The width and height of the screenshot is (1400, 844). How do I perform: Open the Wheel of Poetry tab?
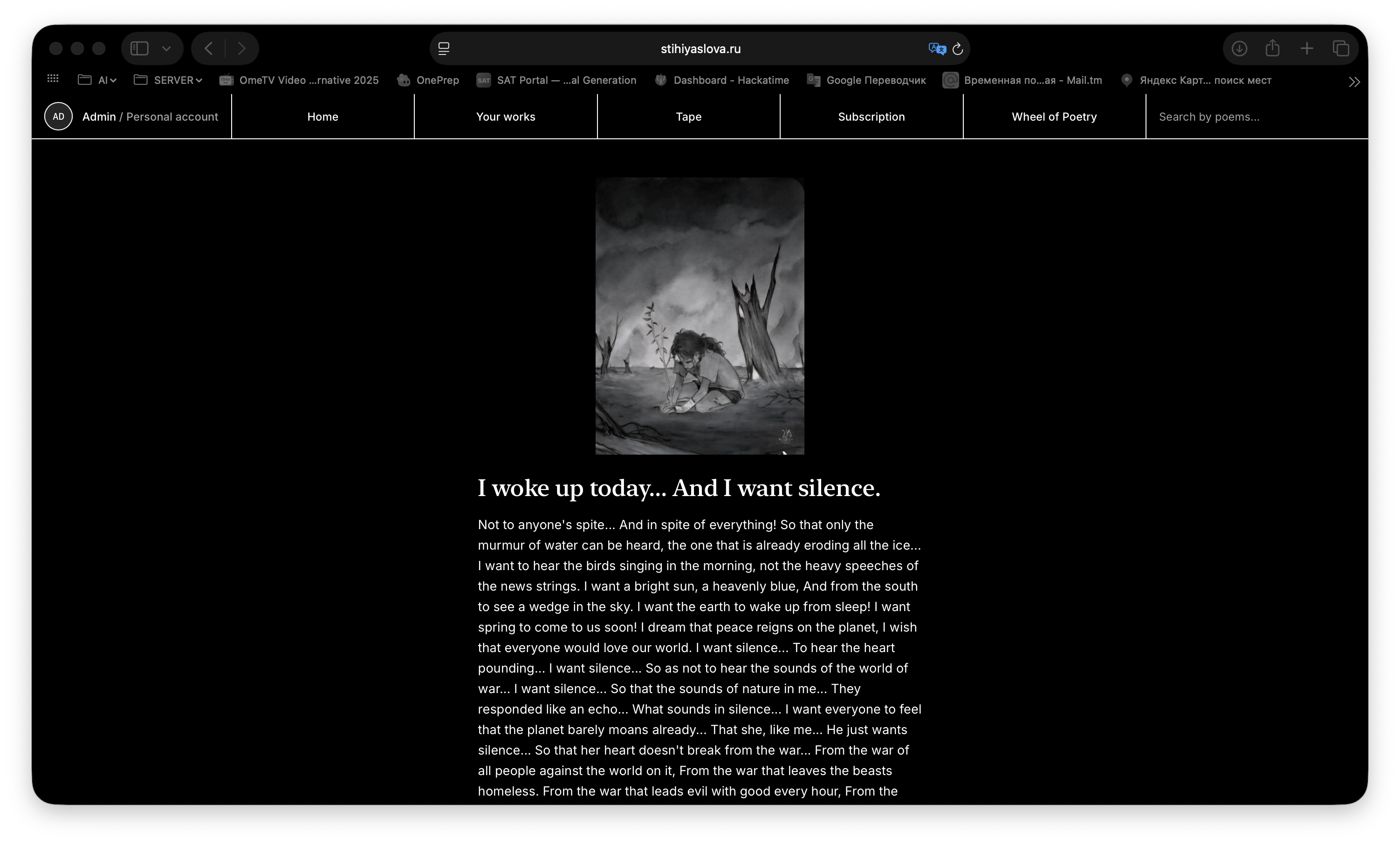pos(1055,116)
